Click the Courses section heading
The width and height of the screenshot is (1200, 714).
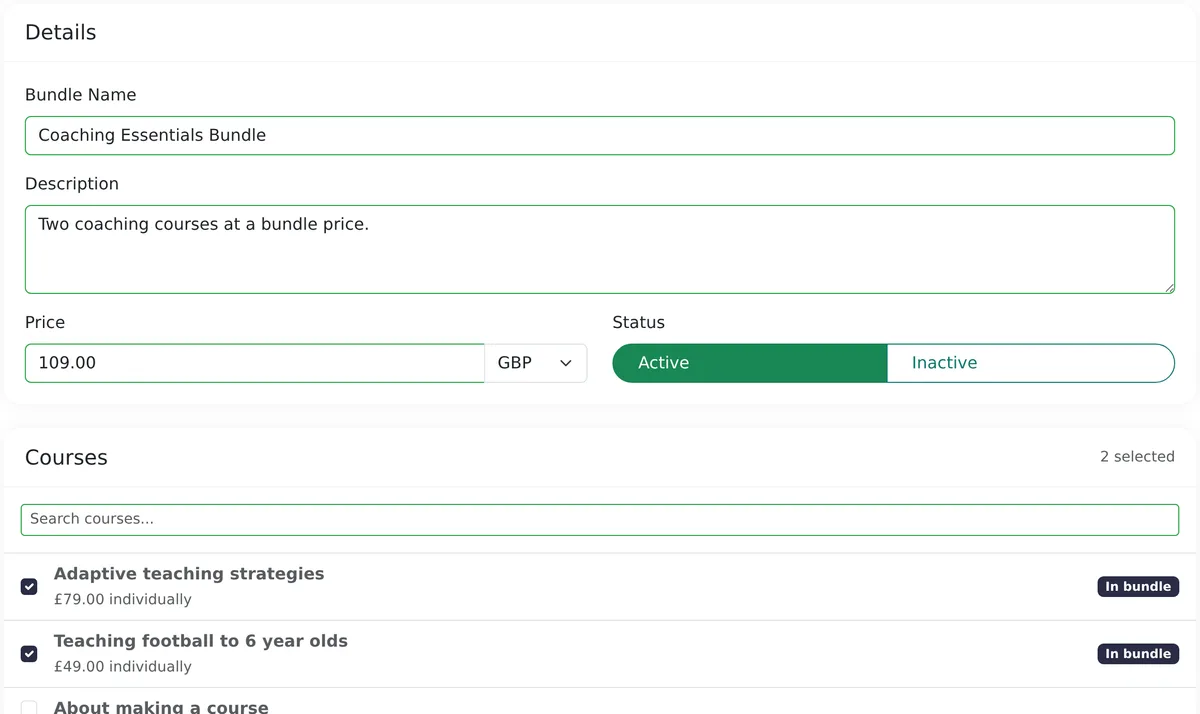pyautogui.click(x=66, y=458)
